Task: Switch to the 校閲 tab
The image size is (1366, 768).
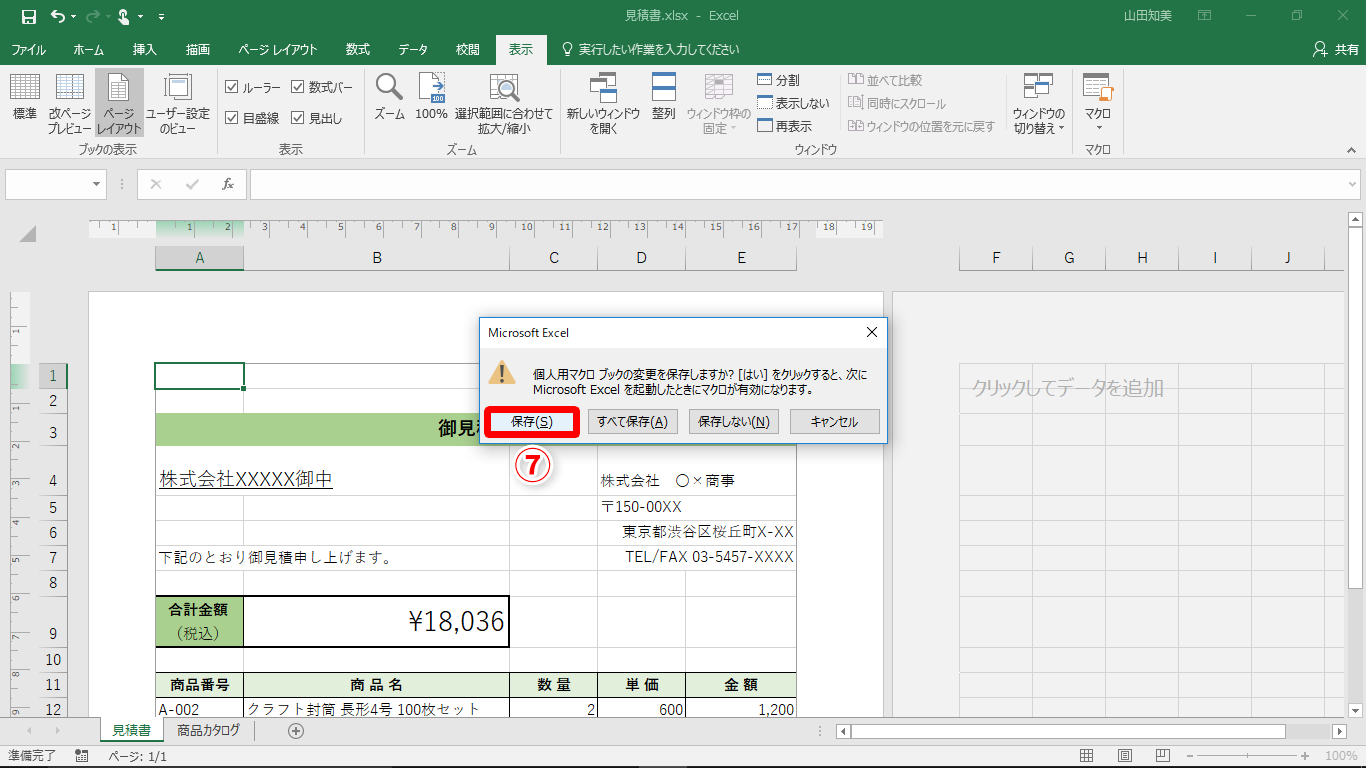Action: (468, 49)
